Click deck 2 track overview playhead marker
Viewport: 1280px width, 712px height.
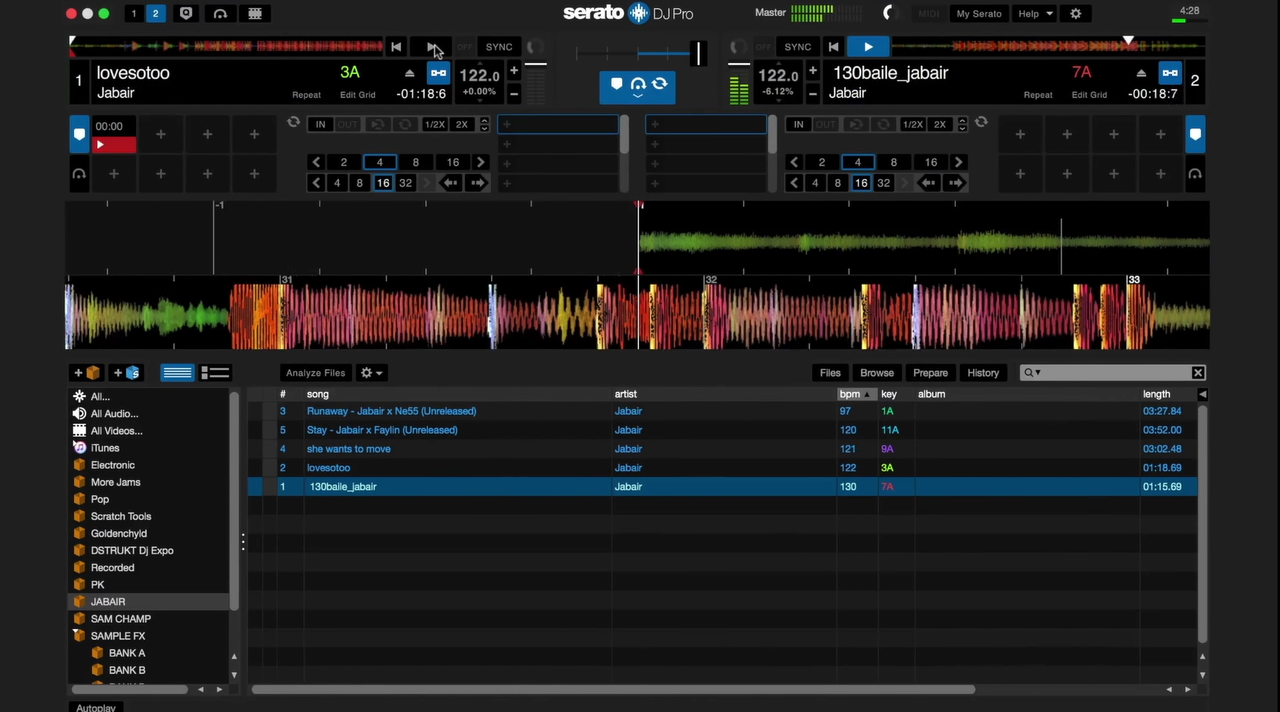pyautogui.click(x=1128, y=42)
